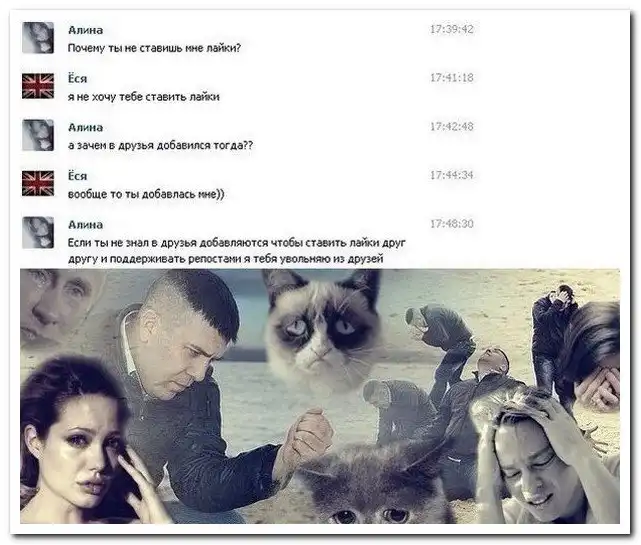Click name Алина above 'Если ты не знал' message

point(85,225)
